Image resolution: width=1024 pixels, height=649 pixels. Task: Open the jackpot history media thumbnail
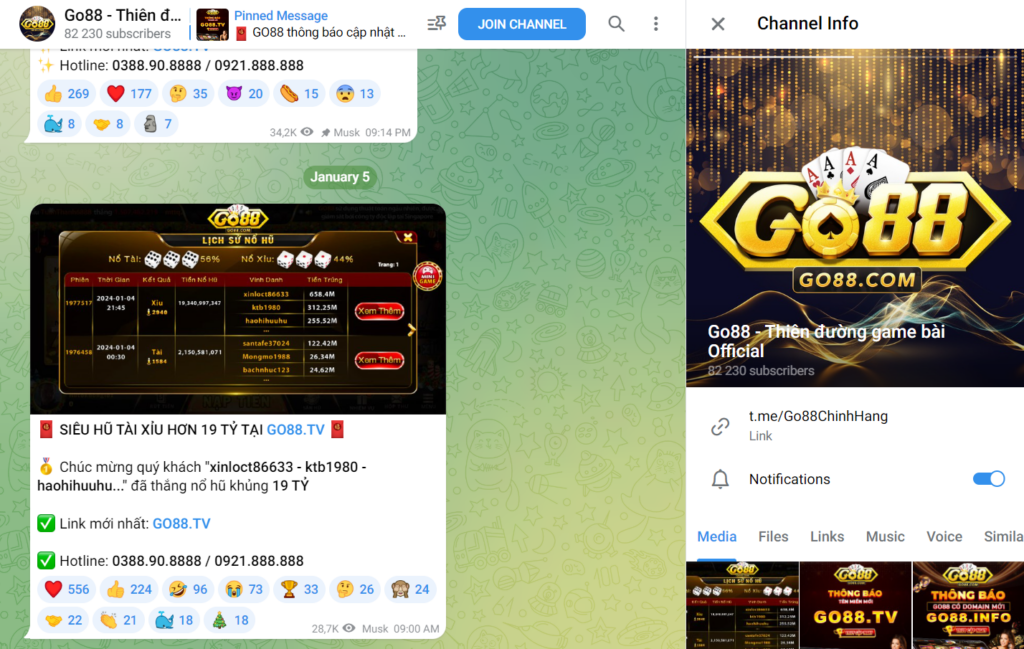click(x=743, y=605)
